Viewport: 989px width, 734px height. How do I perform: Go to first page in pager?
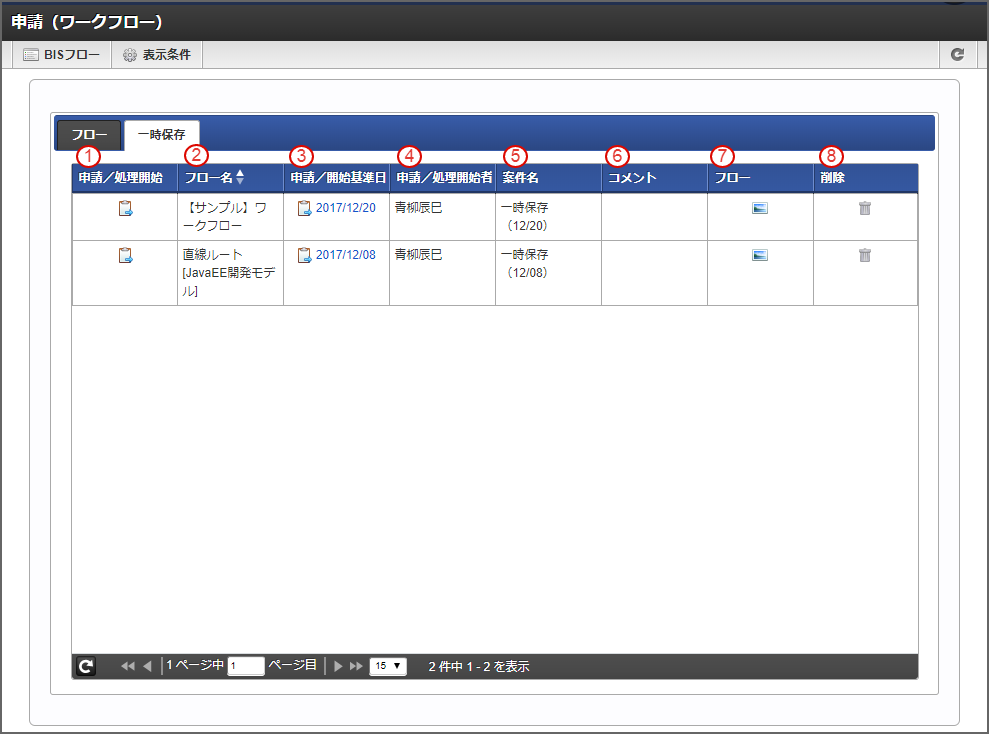click(x=128, y=666)
